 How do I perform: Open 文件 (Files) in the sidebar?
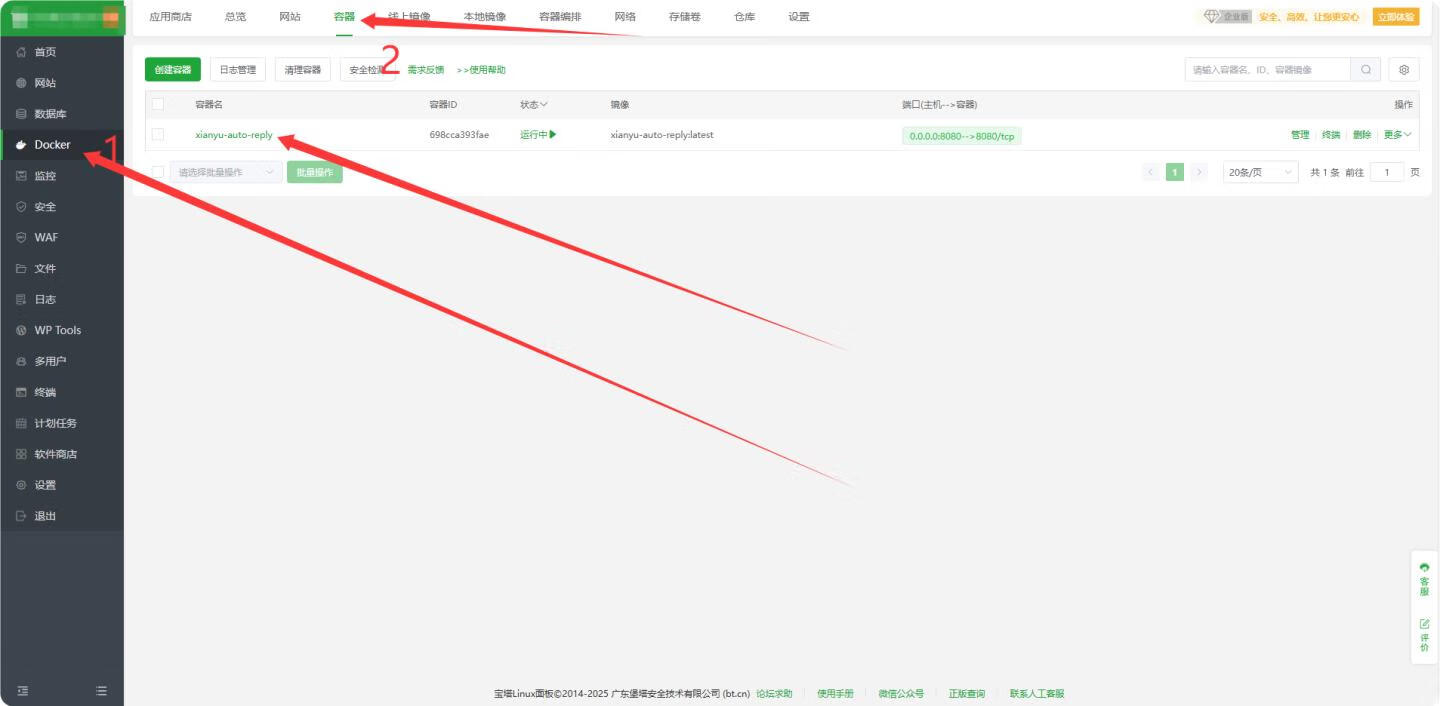point(43,268)
